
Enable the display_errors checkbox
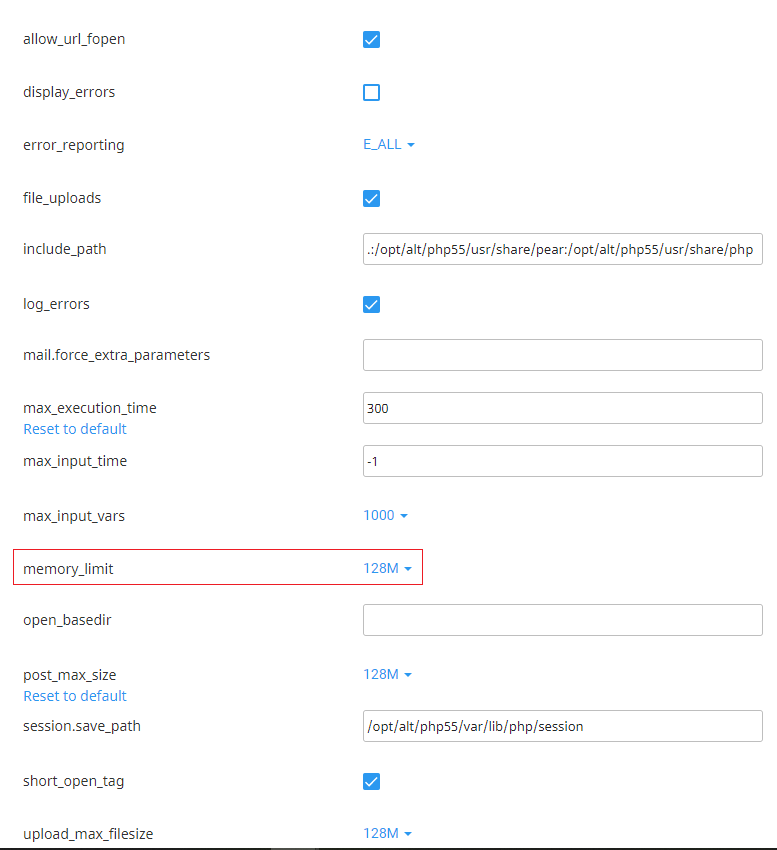(x=371, y=92)
